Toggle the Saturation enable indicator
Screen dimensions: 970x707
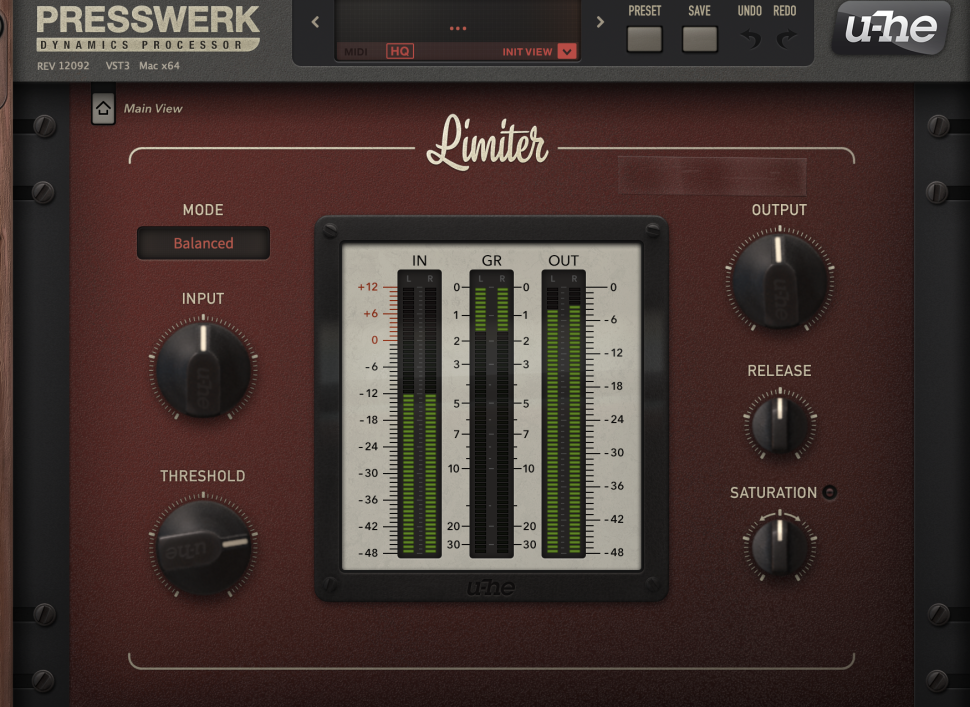click(830, 492)
